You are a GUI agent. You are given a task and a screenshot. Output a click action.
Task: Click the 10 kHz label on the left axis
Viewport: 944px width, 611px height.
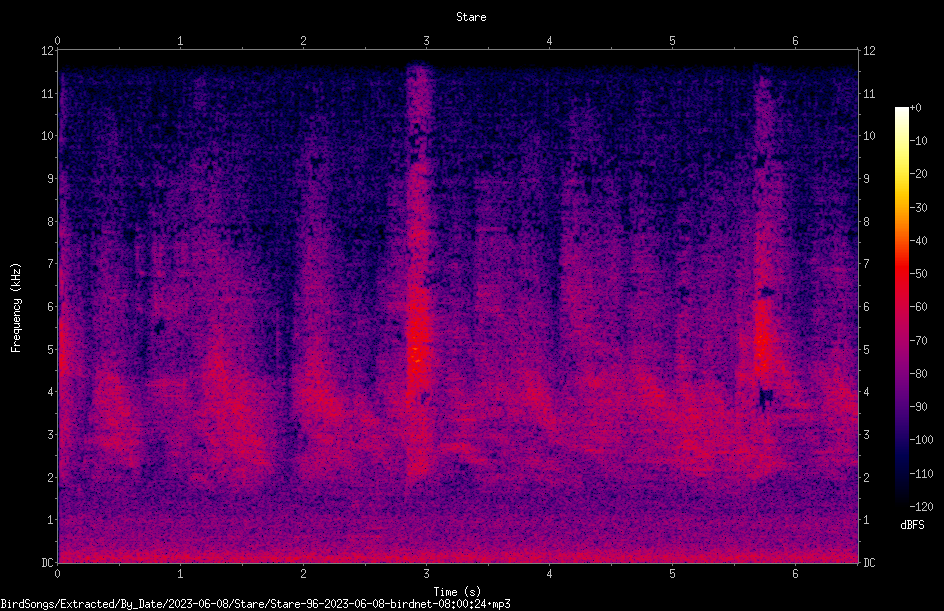pyautogui.click(x=48, y=136)
